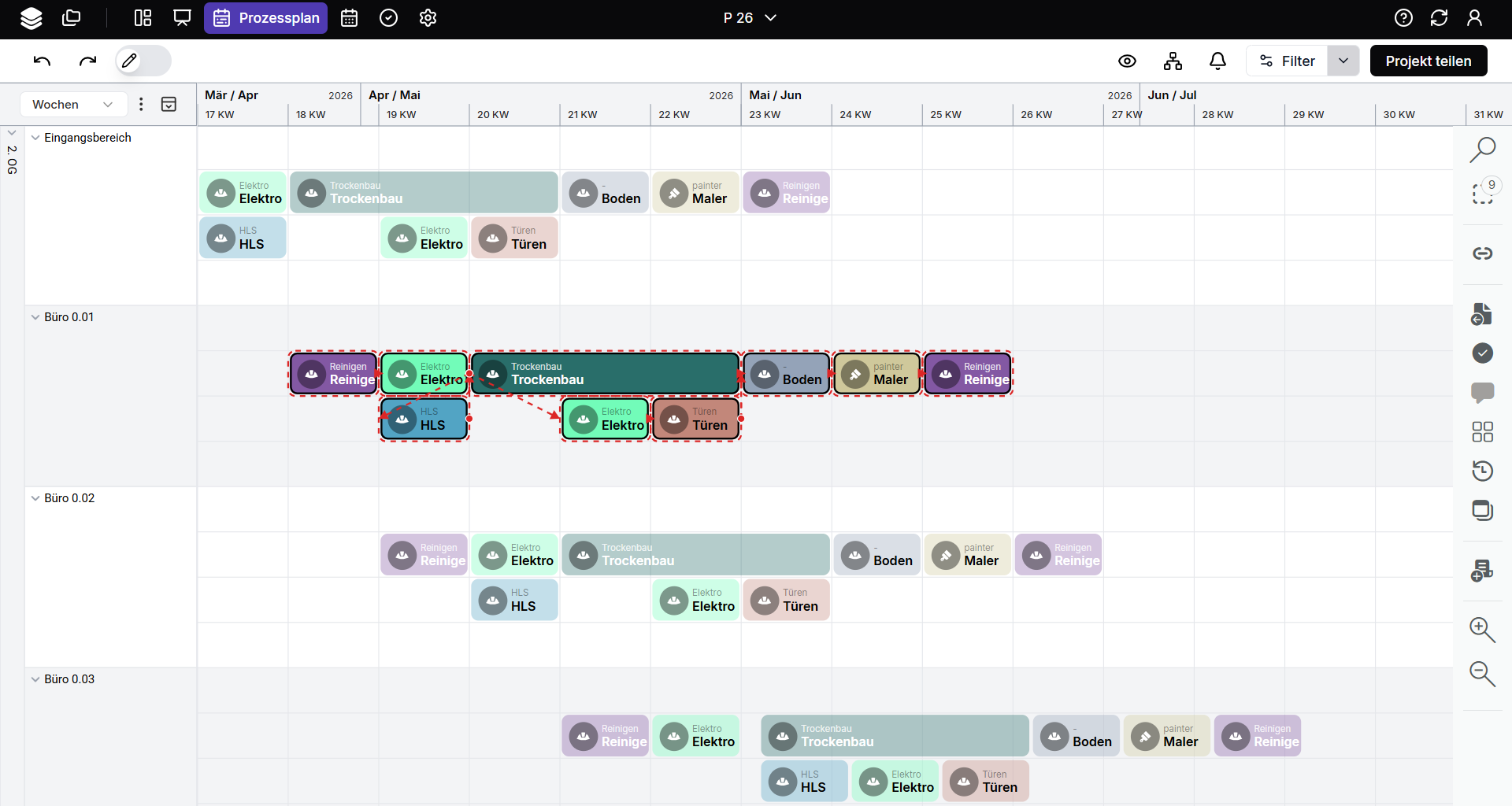Collapse the Büro 0.02 section
The height and width of the screenshot is (806, 1512).
click(35, 498)
